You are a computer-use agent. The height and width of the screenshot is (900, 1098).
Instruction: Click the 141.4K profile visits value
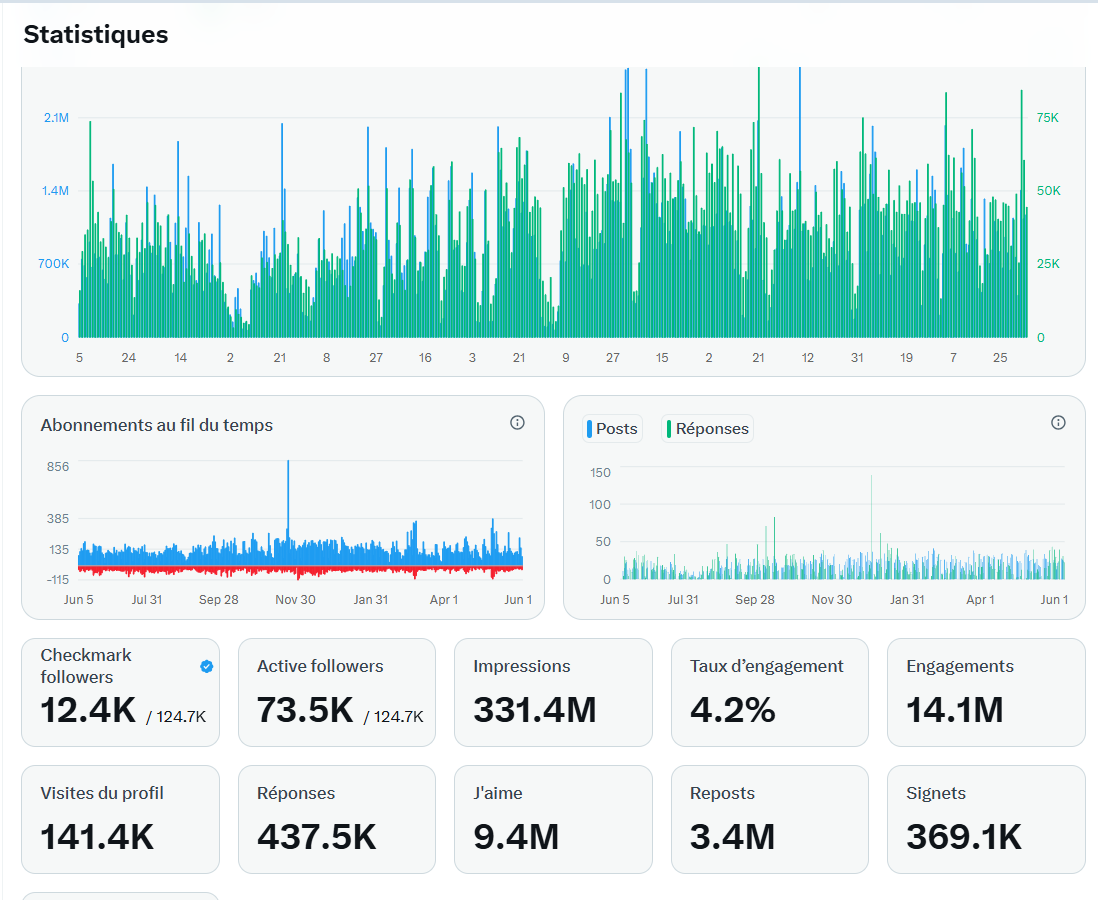point(97,837)
